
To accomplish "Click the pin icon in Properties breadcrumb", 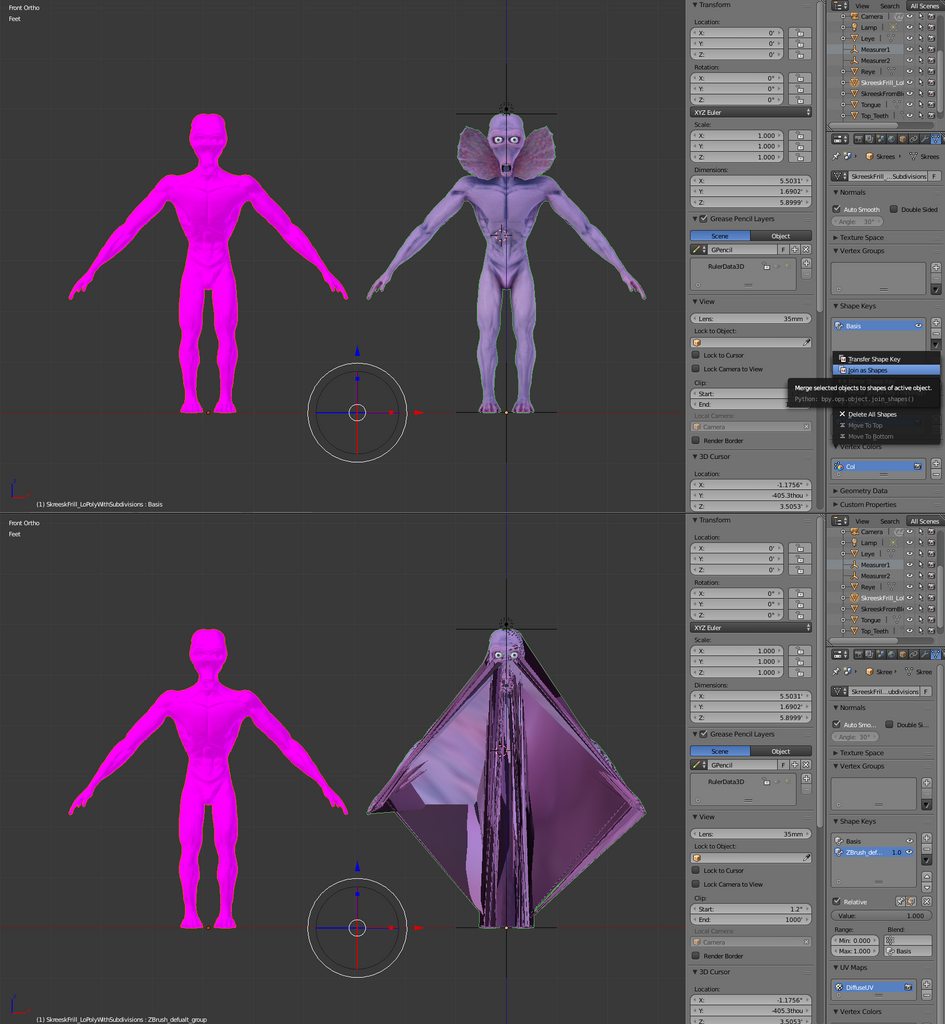I will click(x=837, y=155).
